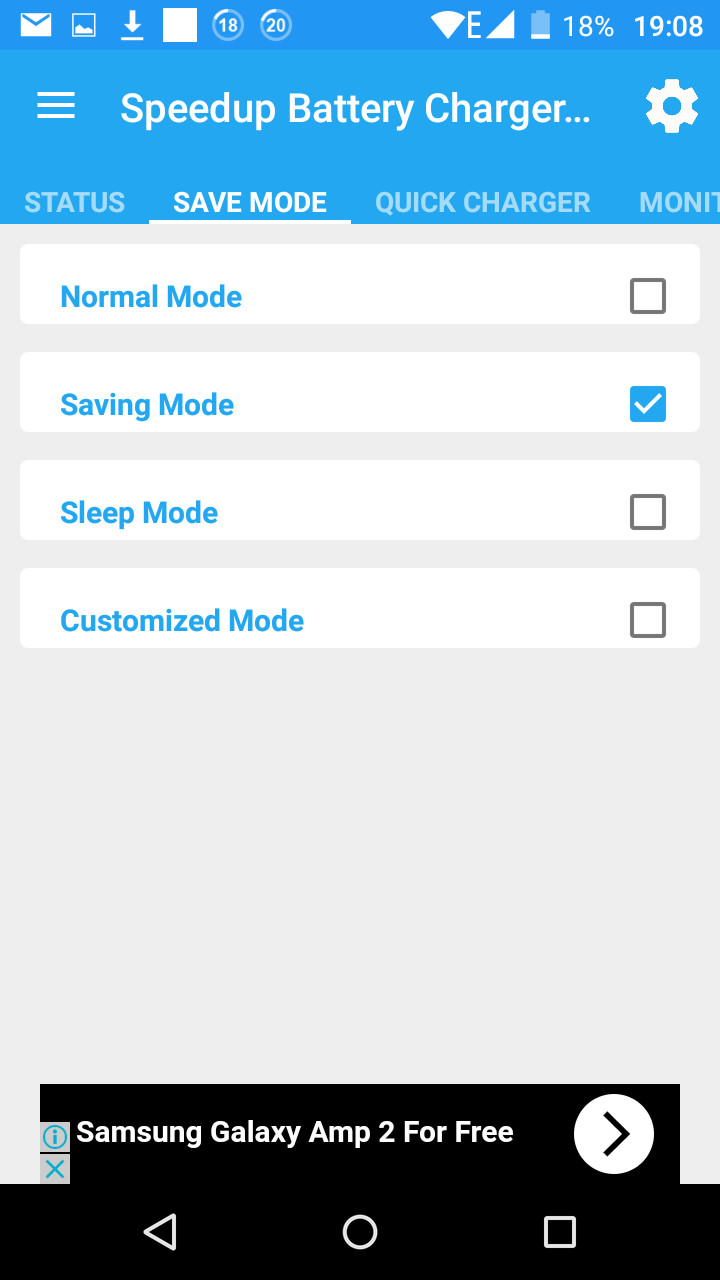Close the ad with the X icon

click(x=55, y=1168)
